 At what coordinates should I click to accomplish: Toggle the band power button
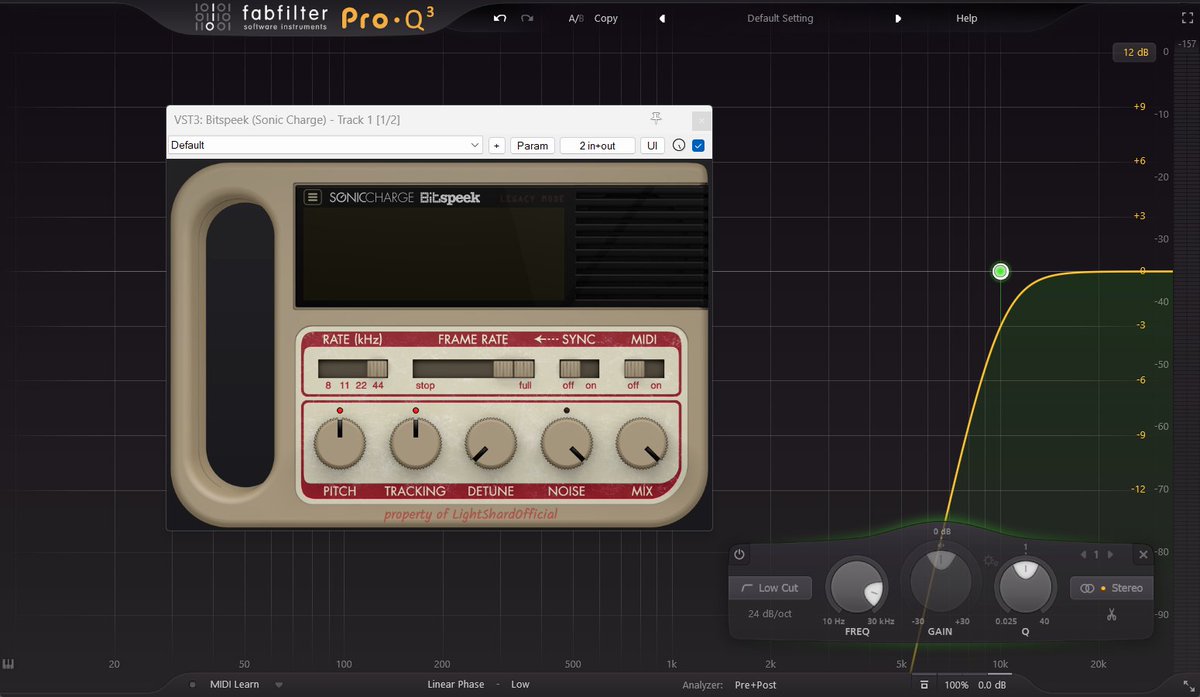tap(739, 554)
